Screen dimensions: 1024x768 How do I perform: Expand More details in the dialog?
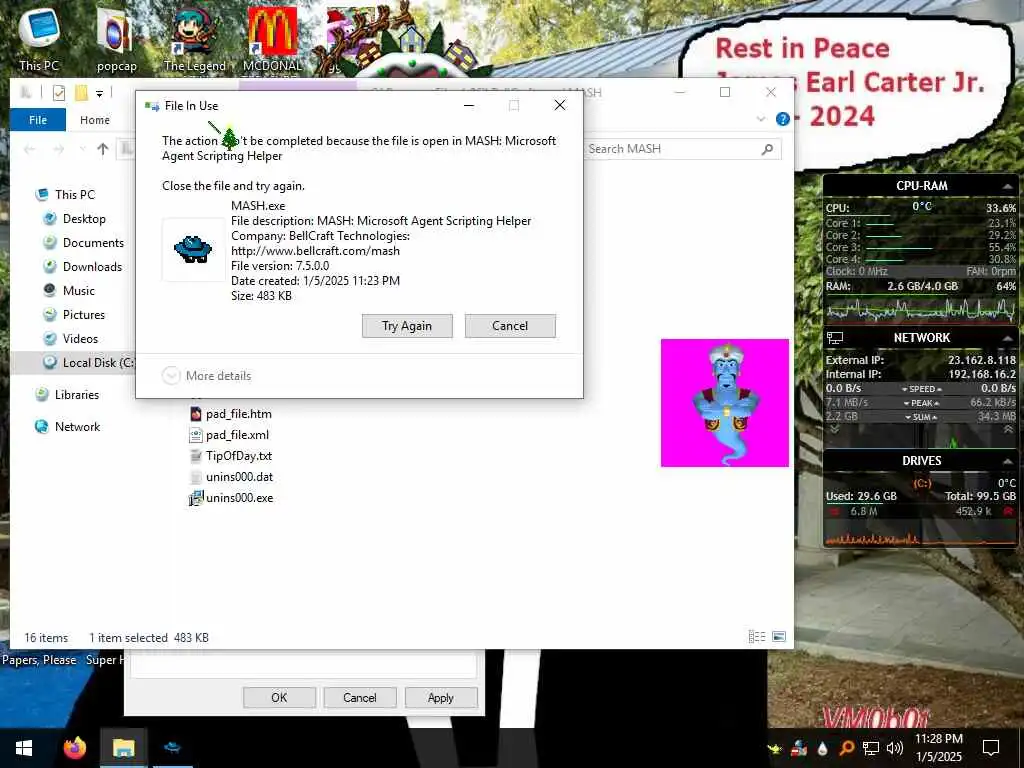[x=206, y=376]
